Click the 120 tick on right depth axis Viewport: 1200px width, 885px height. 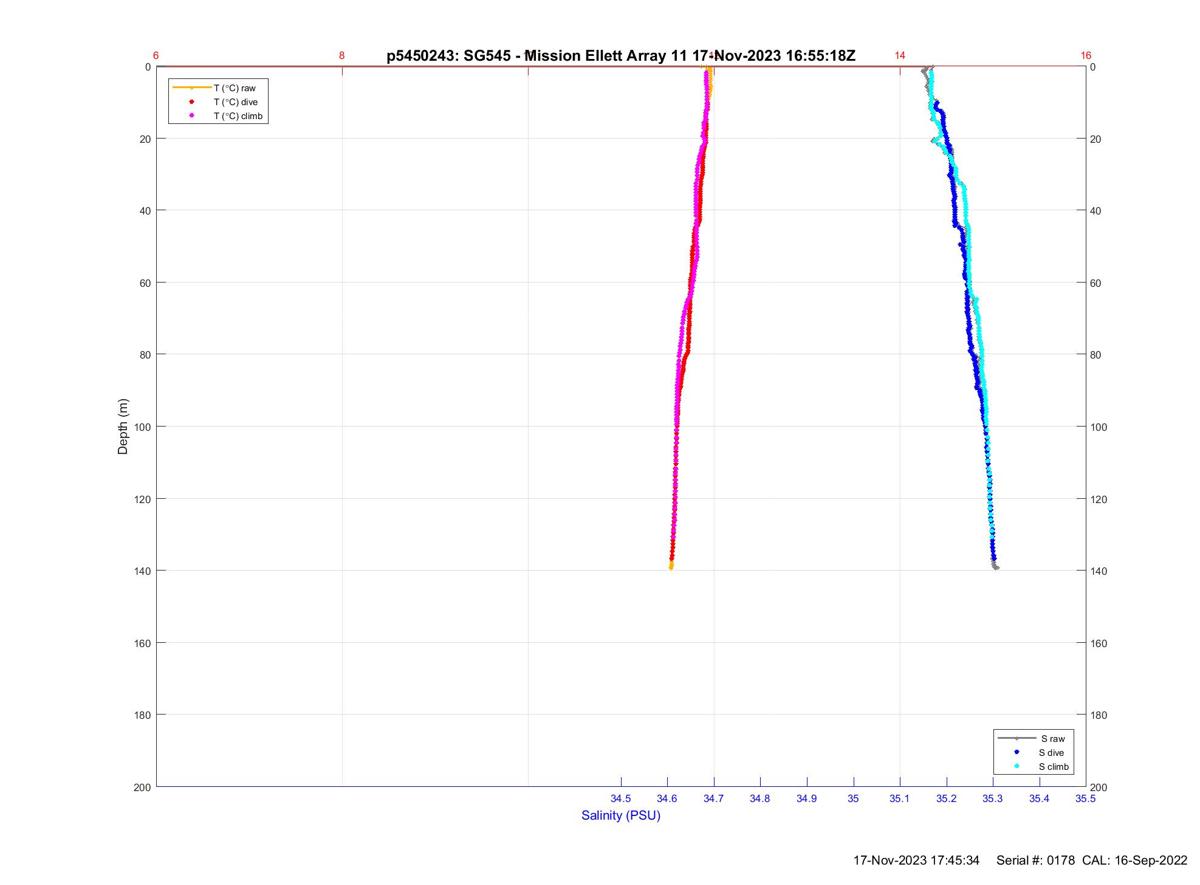[x=1100, y=499]
